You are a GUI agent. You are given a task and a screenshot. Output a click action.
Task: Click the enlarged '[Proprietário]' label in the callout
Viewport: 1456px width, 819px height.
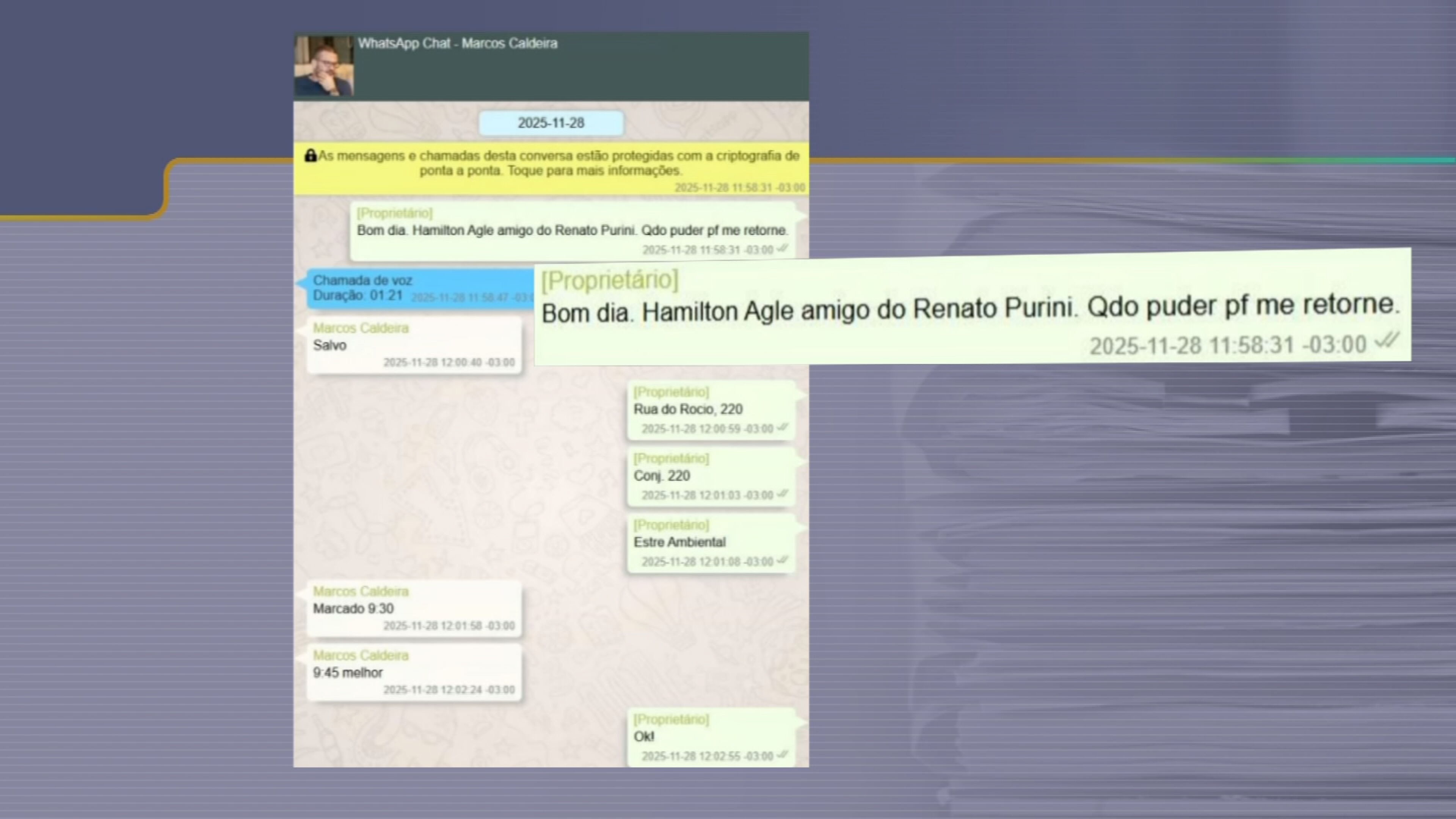[609, 280]
